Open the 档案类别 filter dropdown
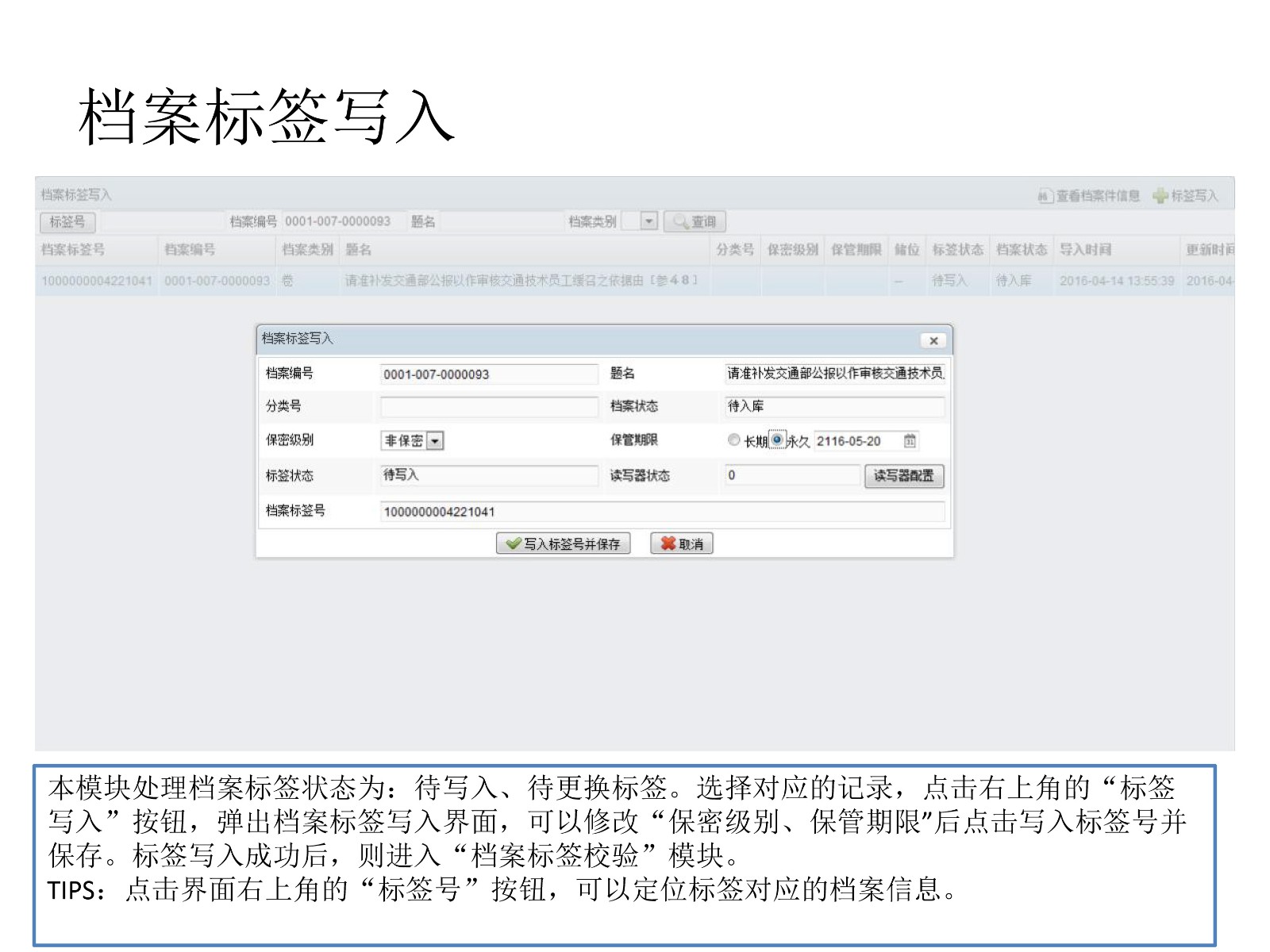The width and height of the screenshot is (1270, 952). tap(649, 221)
